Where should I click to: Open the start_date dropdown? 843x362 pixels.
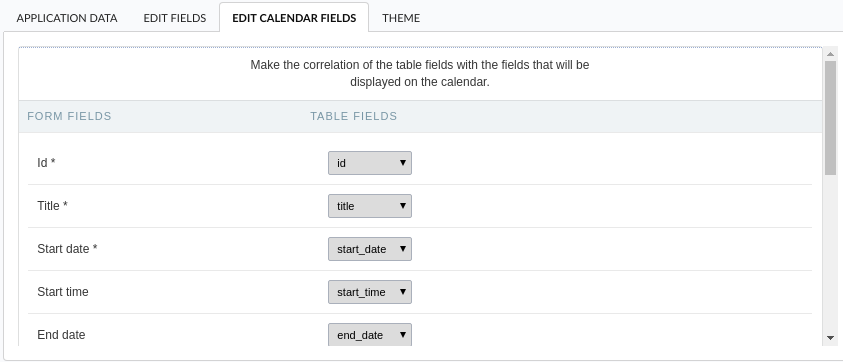point(370,249)
